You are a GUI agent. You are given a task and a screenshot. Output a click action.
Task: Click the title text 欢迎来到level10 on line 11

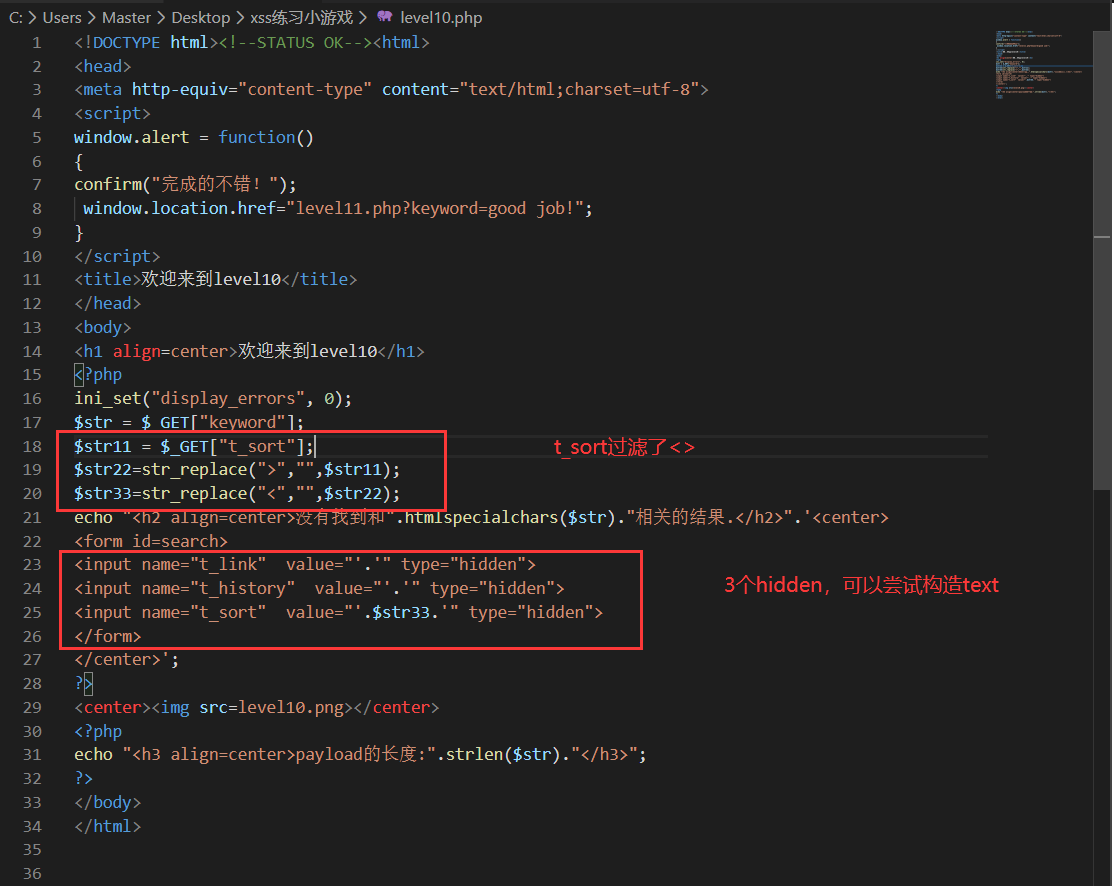point(211,279)
